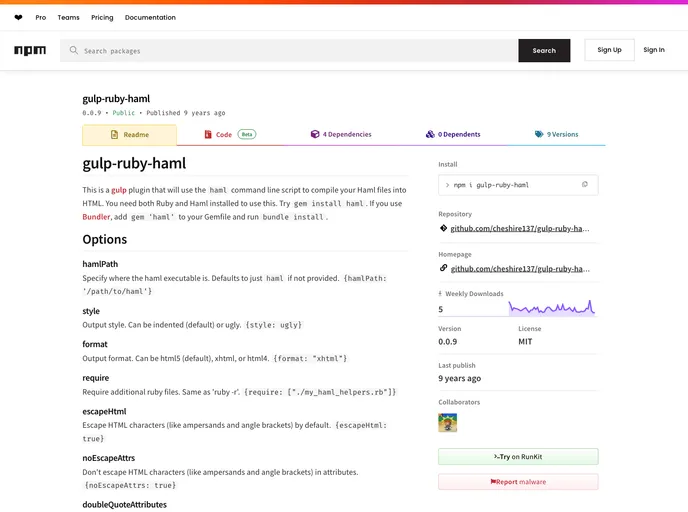Click the noEscapeAttrs option heading
688x512 pixels.
click(x=109, y=458)
